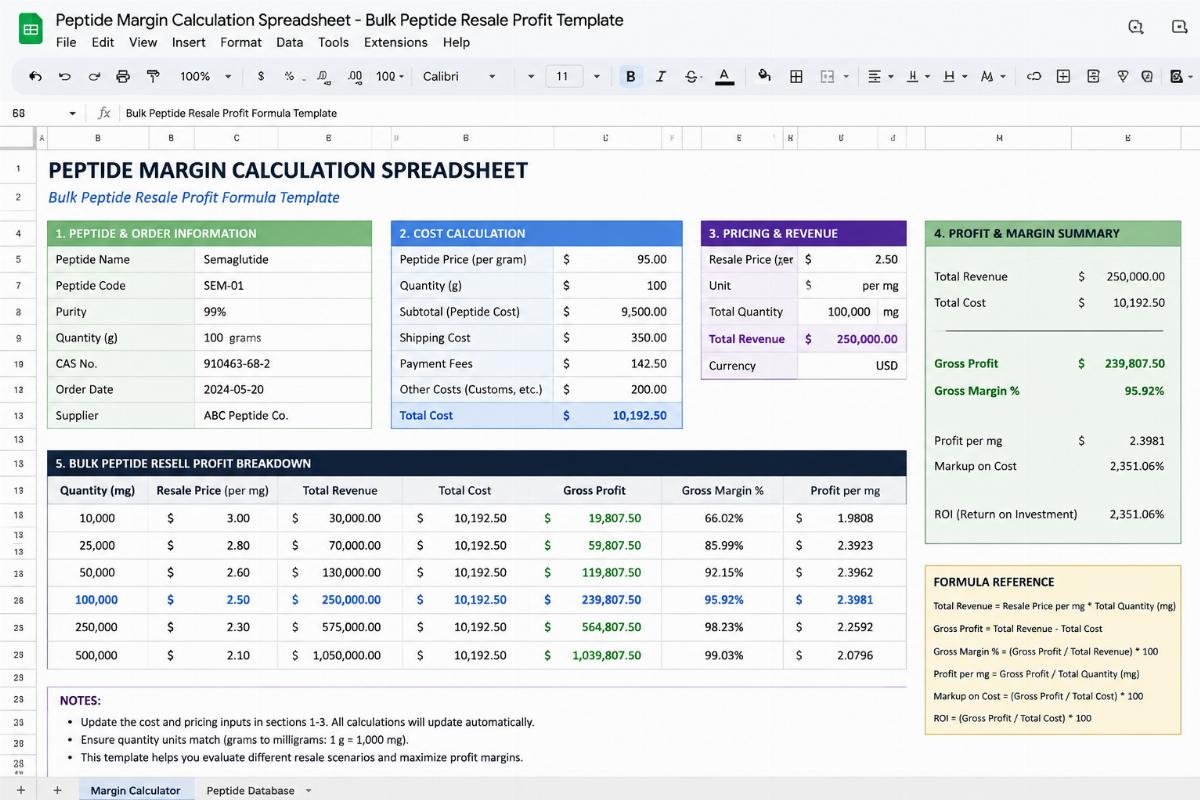Toggle bold formatting

coord(630,76)
